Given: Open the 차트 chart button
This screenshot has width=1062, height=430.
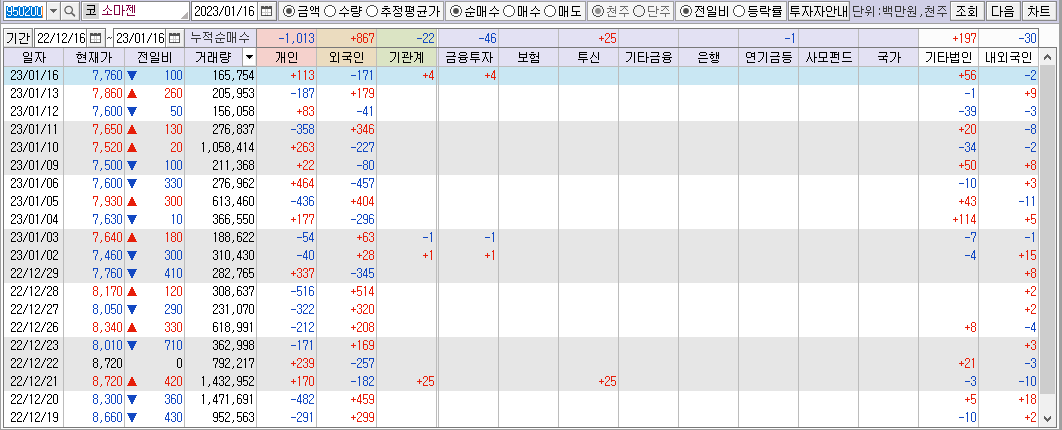Looking at the screenshot, I should (1039, 11).
